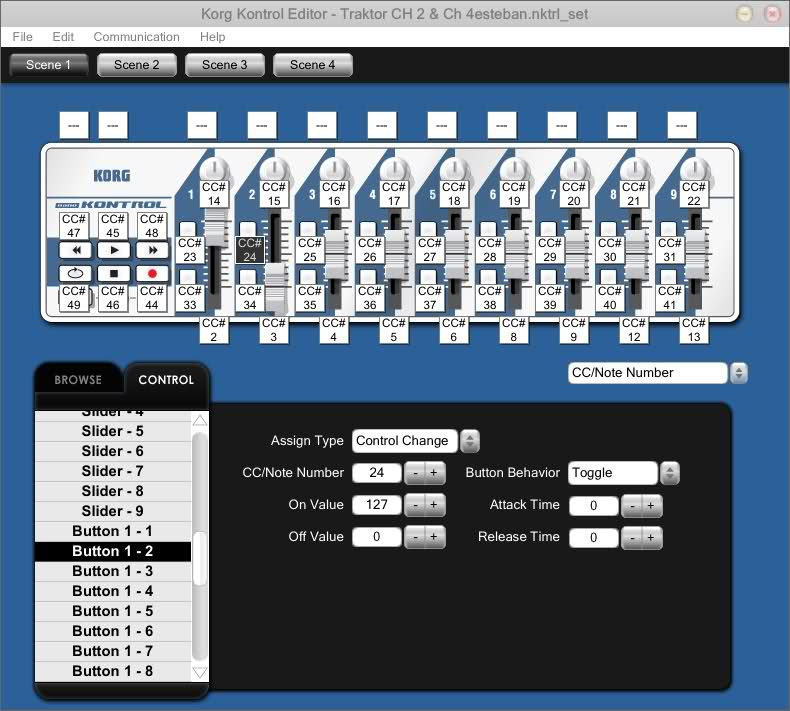Select knob 8 labeled CC# 21
The width and height of the screenshot is (790, 711).
(x=634, y=194)
